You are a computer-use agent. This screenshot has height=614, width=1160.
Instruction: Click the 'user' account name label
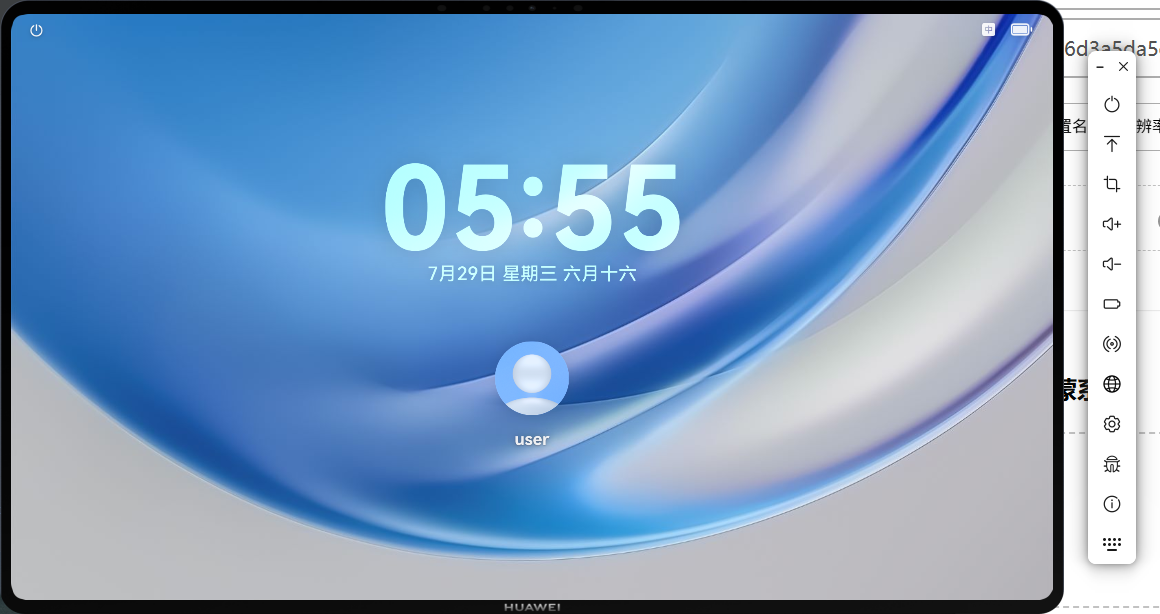coord(532,439)
